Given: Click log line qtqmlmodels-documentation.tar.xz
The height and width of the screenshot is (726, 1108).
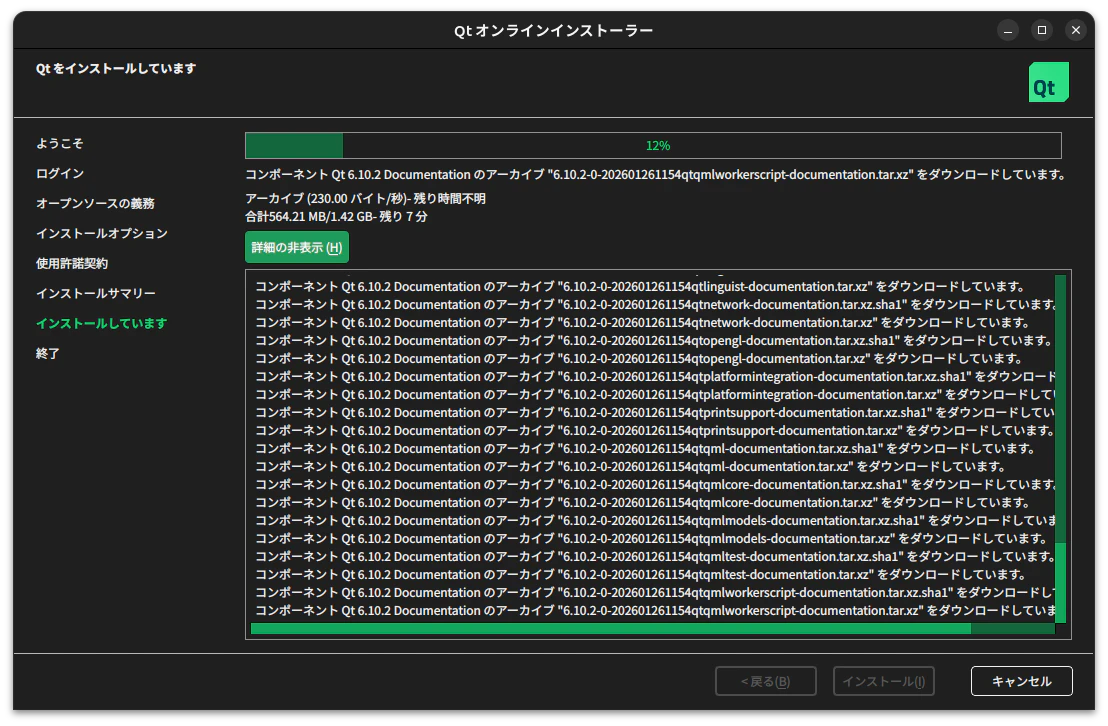Looking at the screenshot, I should (651, 539).
